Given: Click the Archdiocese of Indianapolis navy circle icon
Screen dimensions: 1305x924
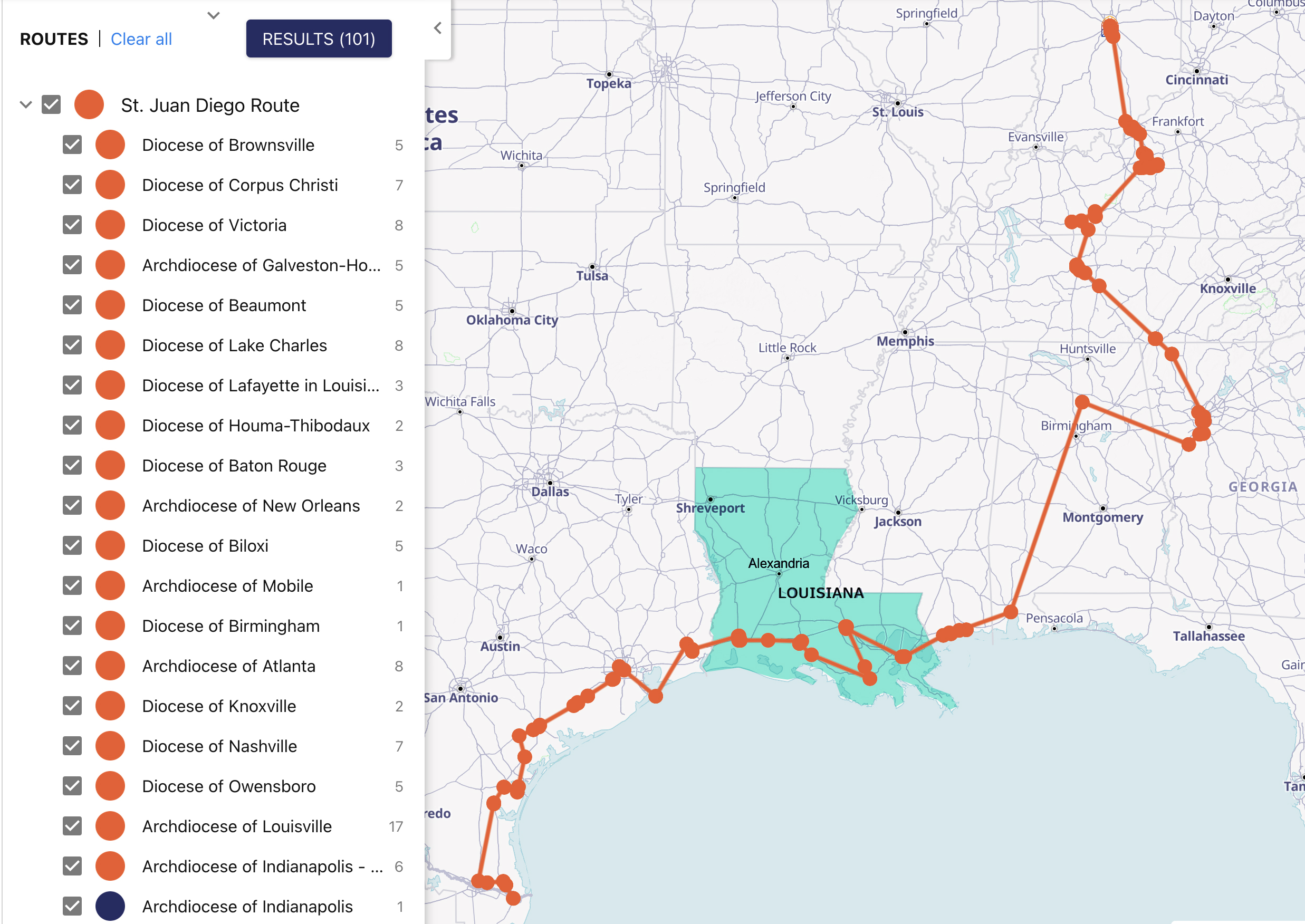Looking at the screenshot, I should click(110, 906).
